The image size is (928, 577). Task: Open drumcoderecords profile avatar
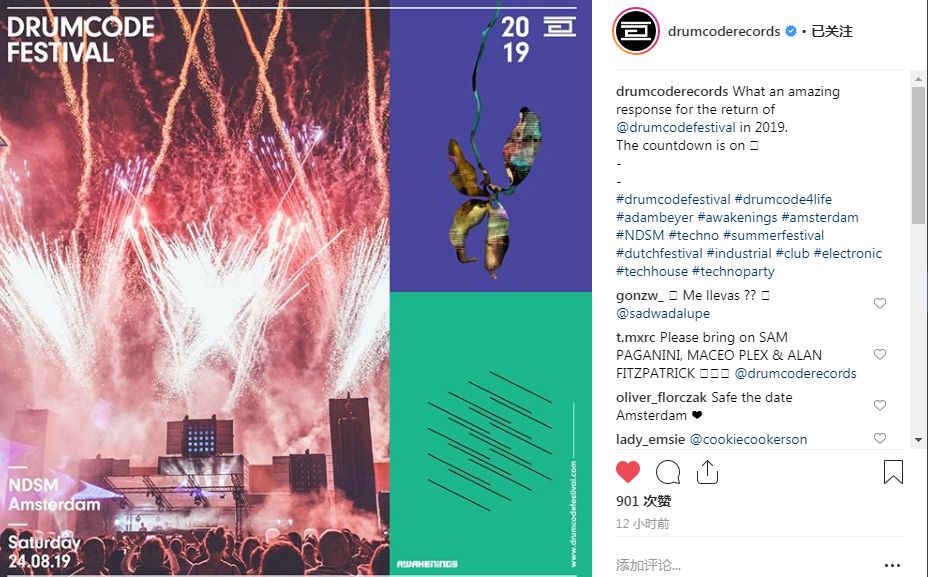tap(636, 31)
